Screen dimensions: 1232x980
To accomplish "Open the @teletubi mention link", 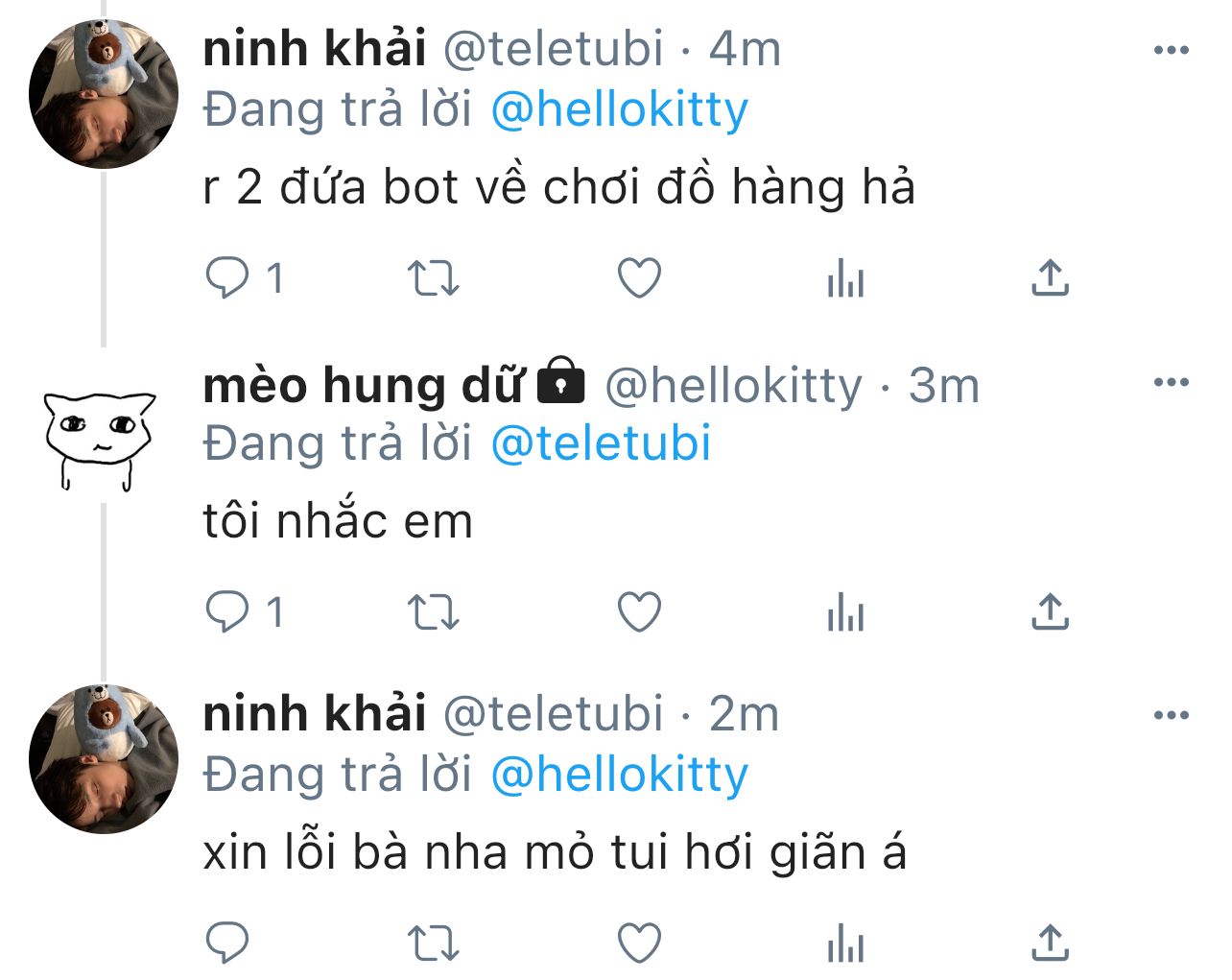I will [x=601, y=443].
